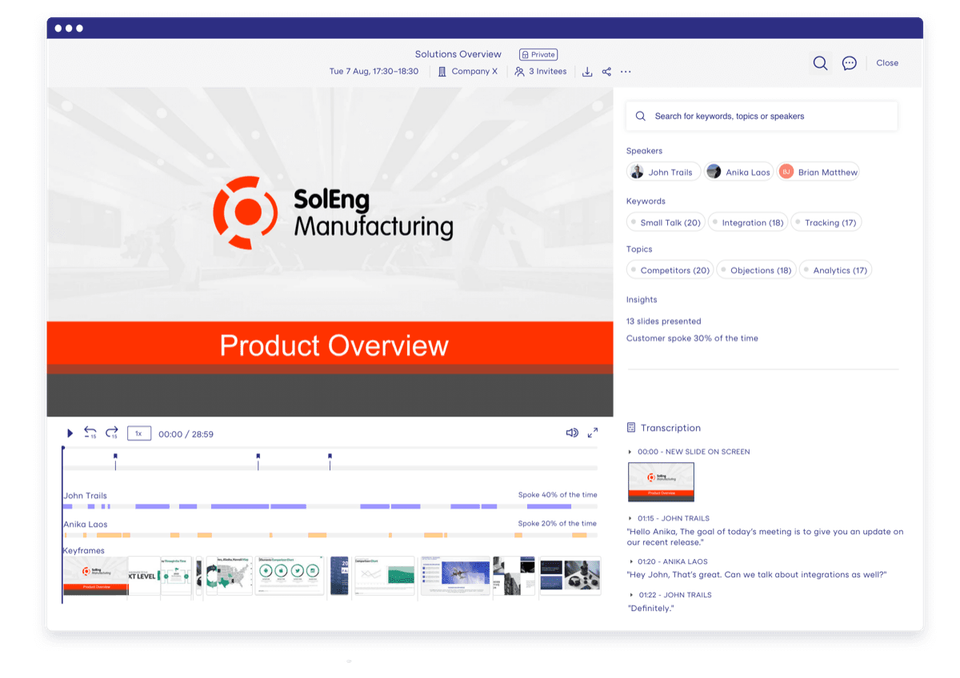Filter by speaker Brian Matthew

coord(818,172)
